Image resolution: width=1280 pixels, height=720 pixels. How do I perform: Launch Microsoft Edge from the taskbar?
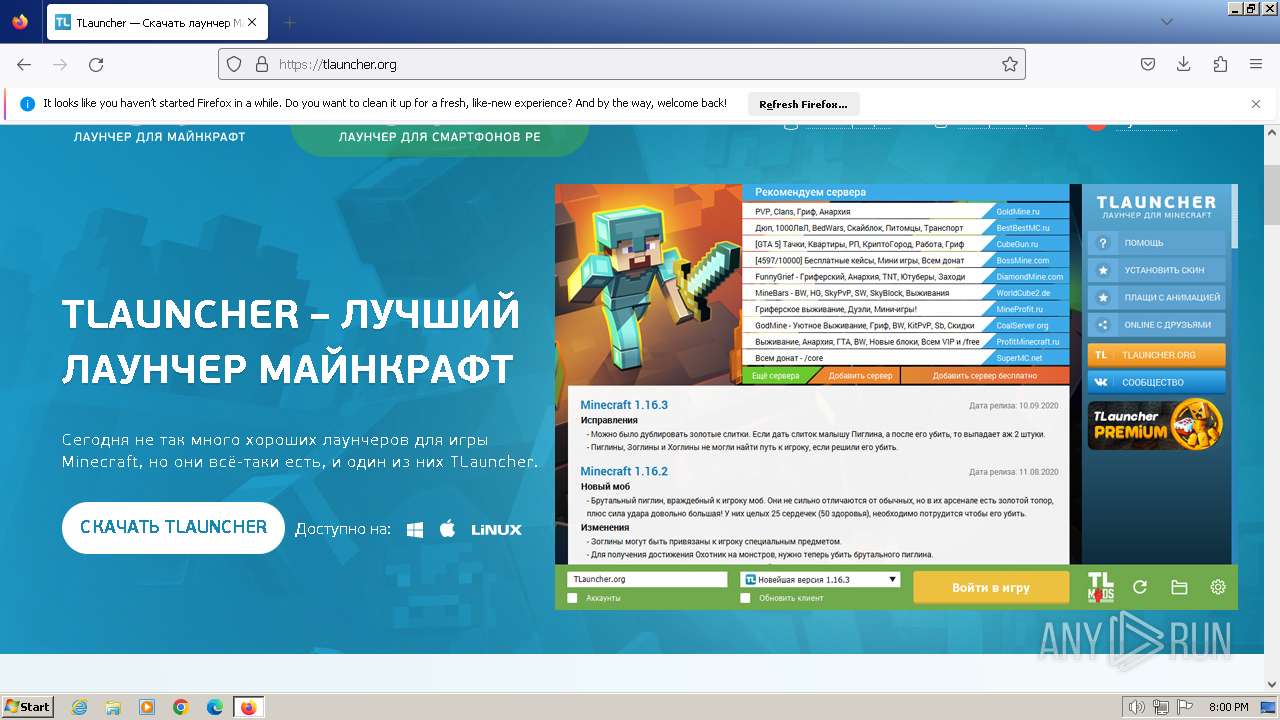[215, 707]
